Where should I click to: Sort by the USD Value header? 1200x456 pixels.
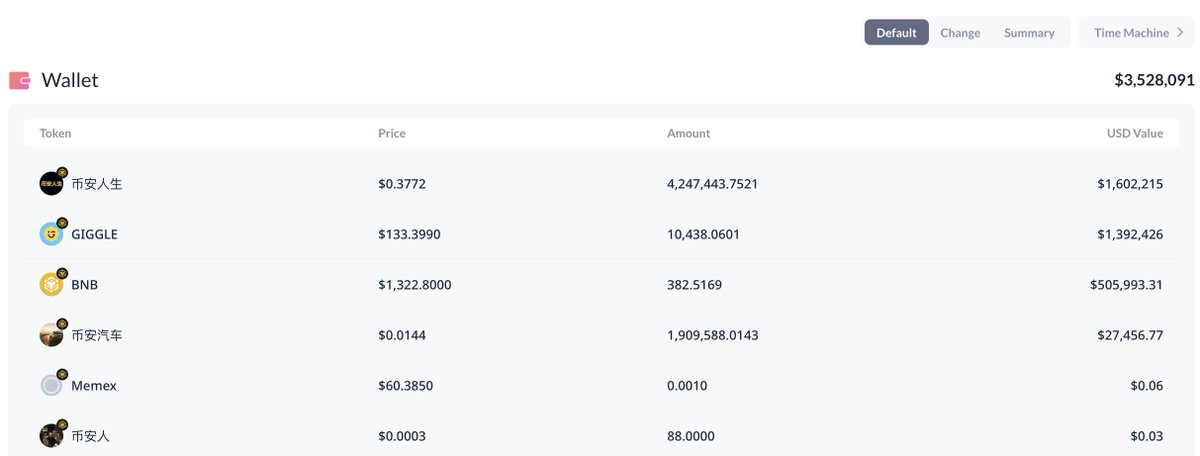click(x=1134, y=133)
